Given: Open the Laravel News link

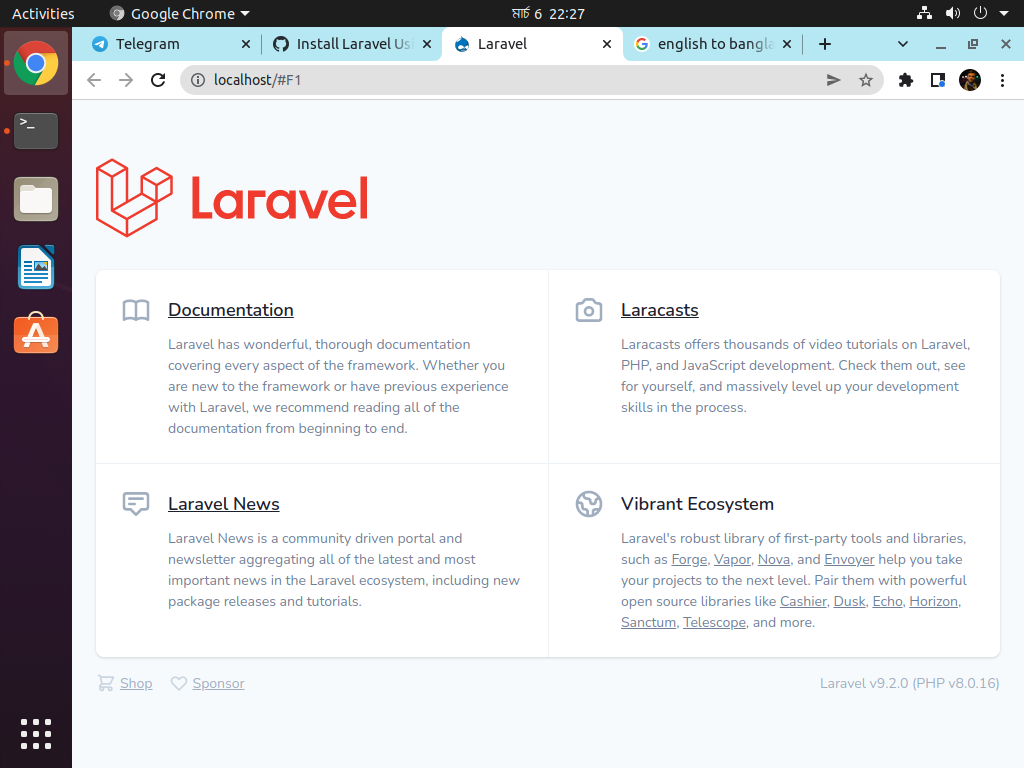Looking at the screenshot, I should [x=223, y=504].
